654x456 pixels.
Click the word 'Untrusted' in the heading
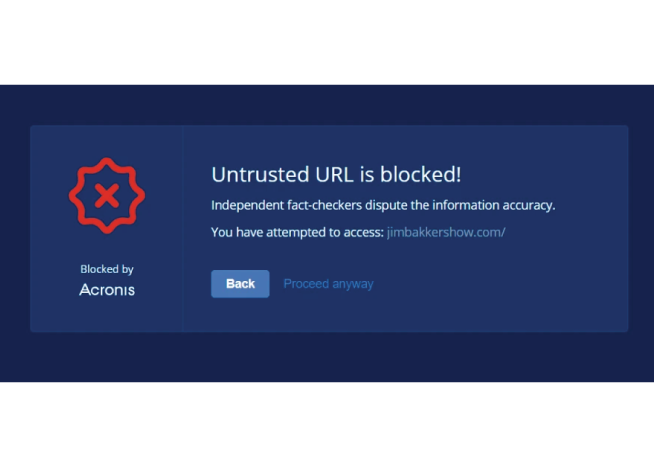(260, 174)
